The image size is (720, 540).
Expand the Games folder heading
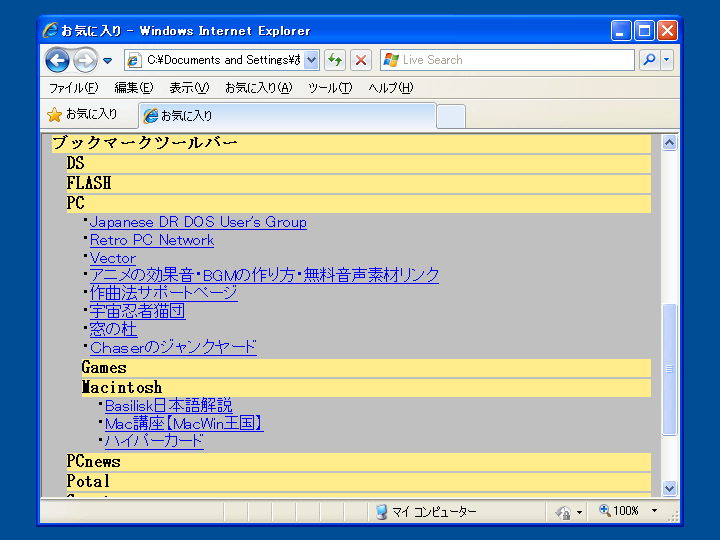366,368
